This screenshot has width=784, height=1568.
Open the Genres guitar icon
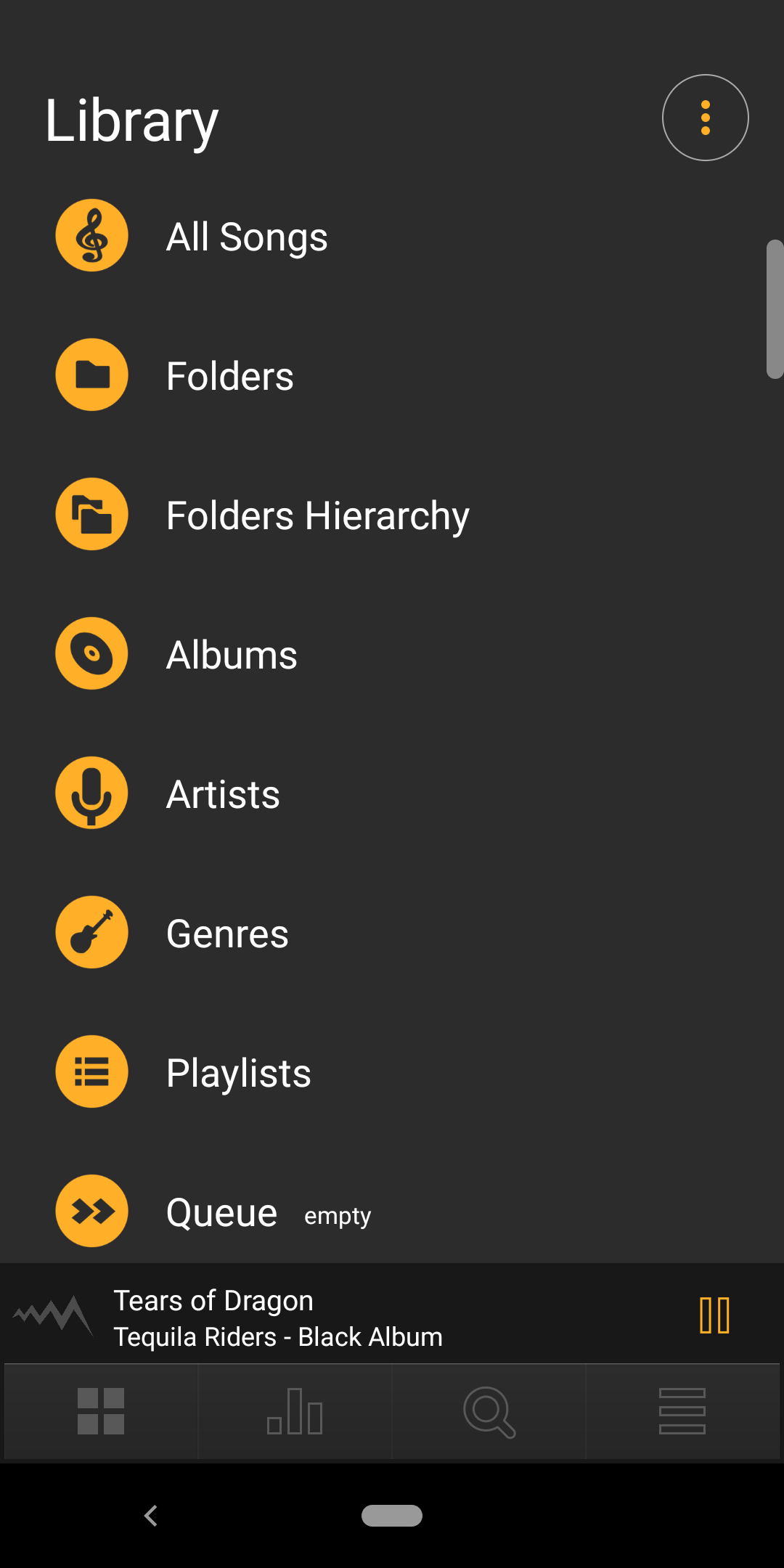pos(92,932)
